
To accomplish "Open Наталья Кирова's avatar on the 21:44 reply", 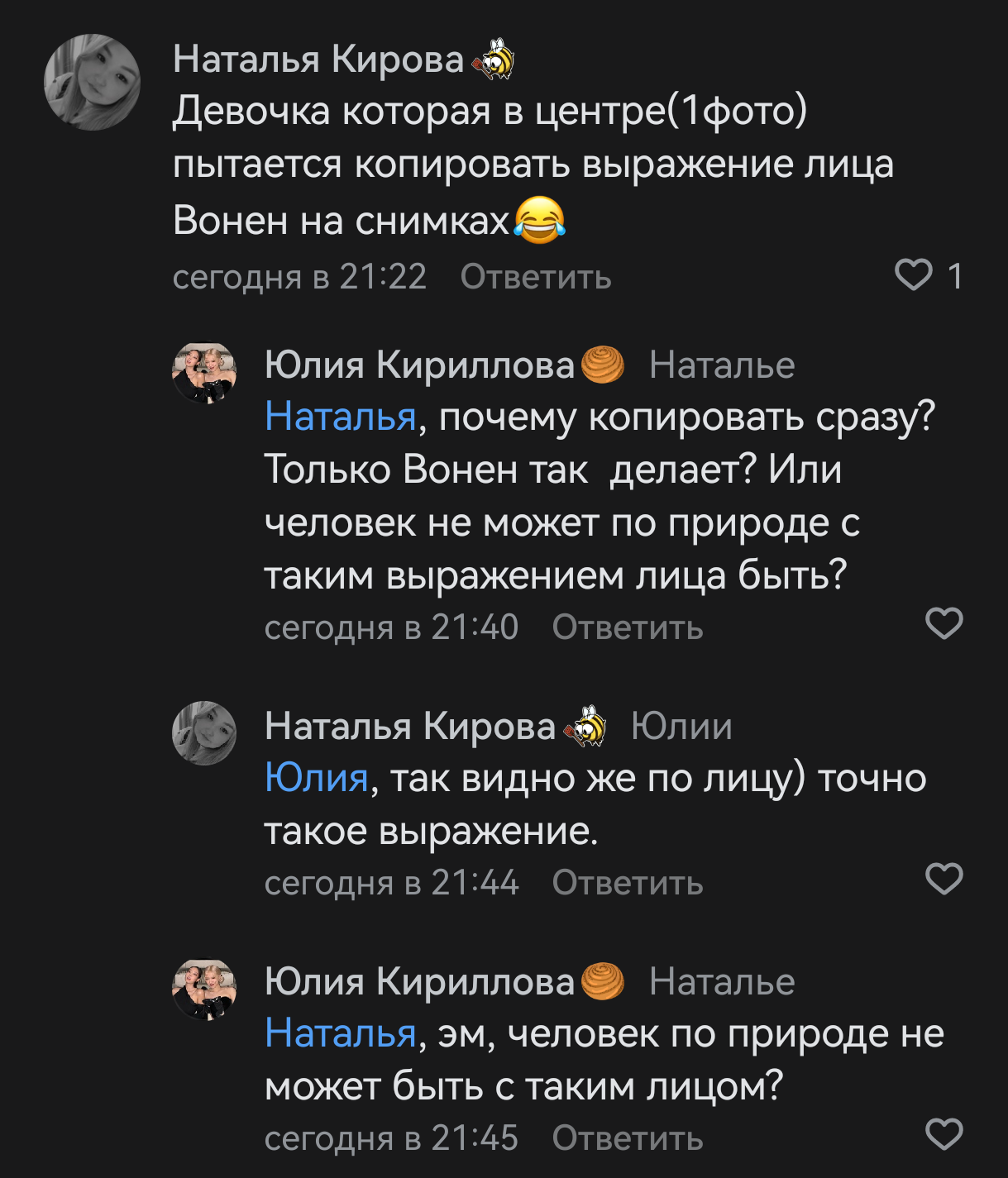I will [x=204, y=733].
